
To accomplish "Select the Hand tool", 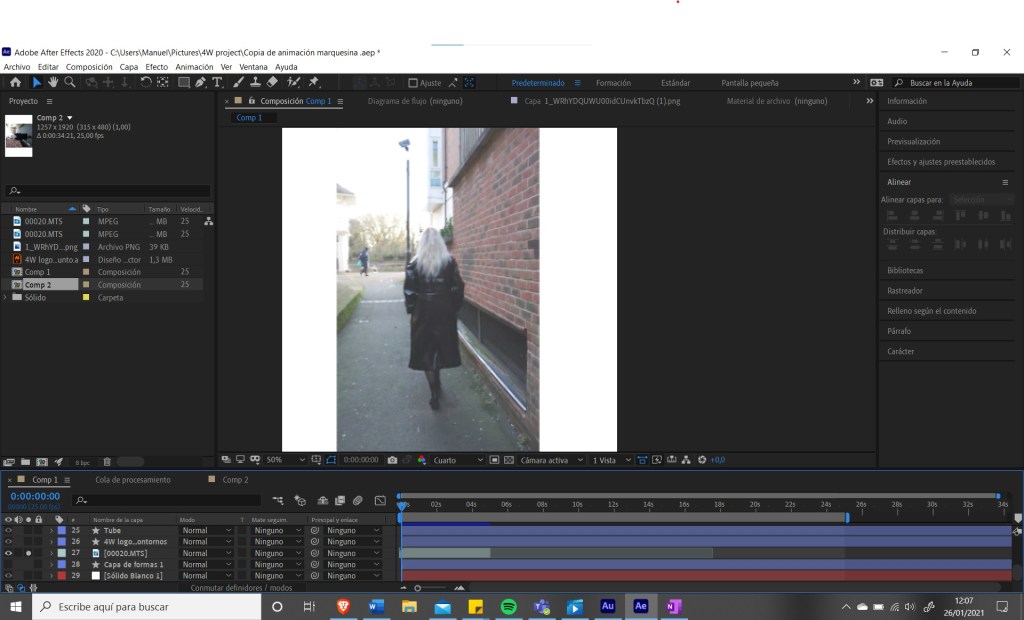I will (x=53, y=82).
